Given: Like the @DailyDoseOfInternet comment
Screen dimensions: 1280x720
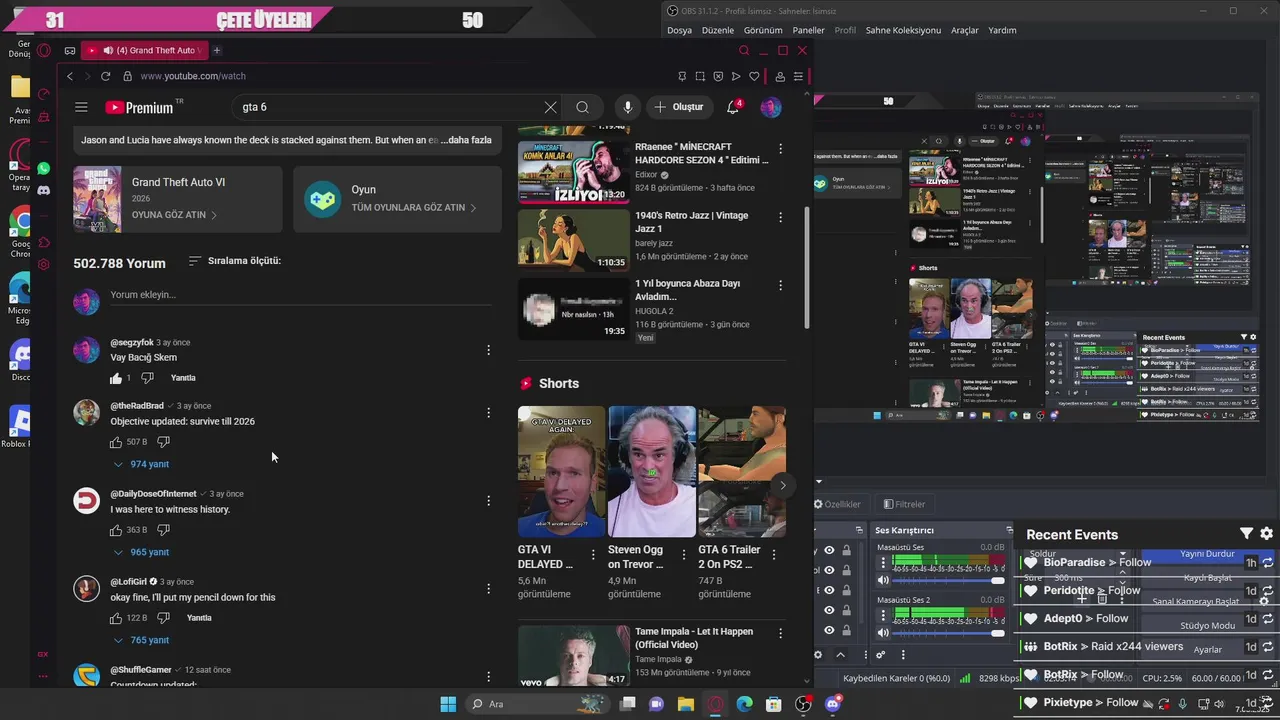Looking at the screenshot, I should 116,530.
